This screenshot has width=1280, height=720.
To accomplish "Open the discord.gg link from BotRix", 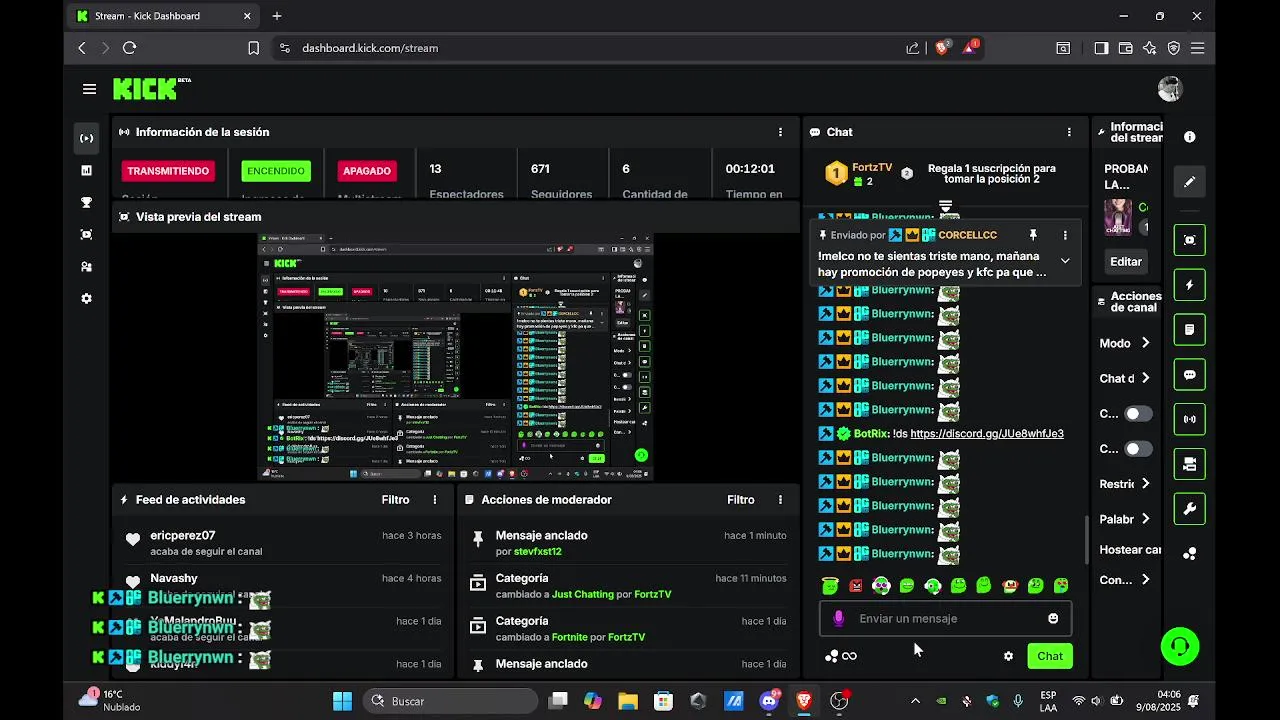I will point(987,434).
